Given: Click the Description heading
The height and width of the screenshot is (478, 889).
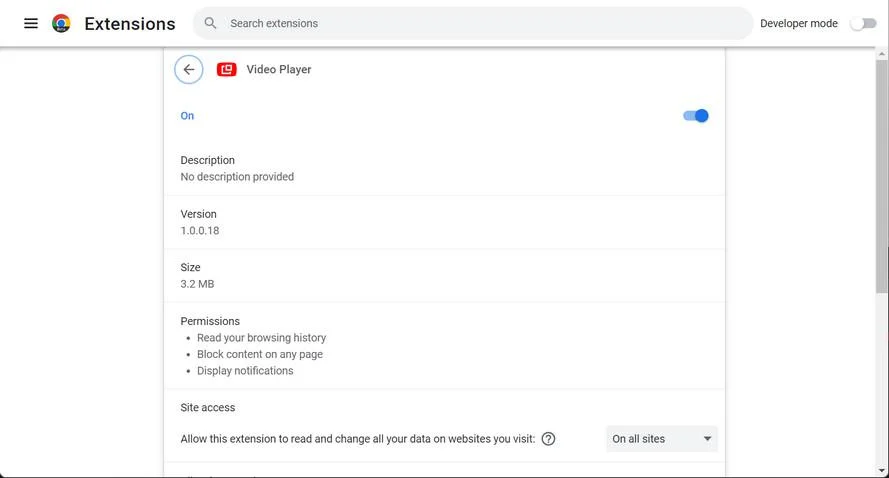Looking at the screenshot, I should (x=208, y=160).
